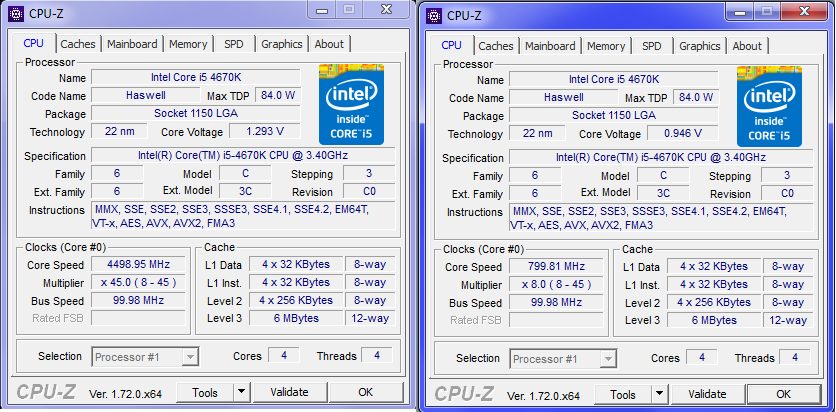Viewport: 836px width, 412px height.
Task: Click Threads count field in right window
Action: [x=795, y=358]
